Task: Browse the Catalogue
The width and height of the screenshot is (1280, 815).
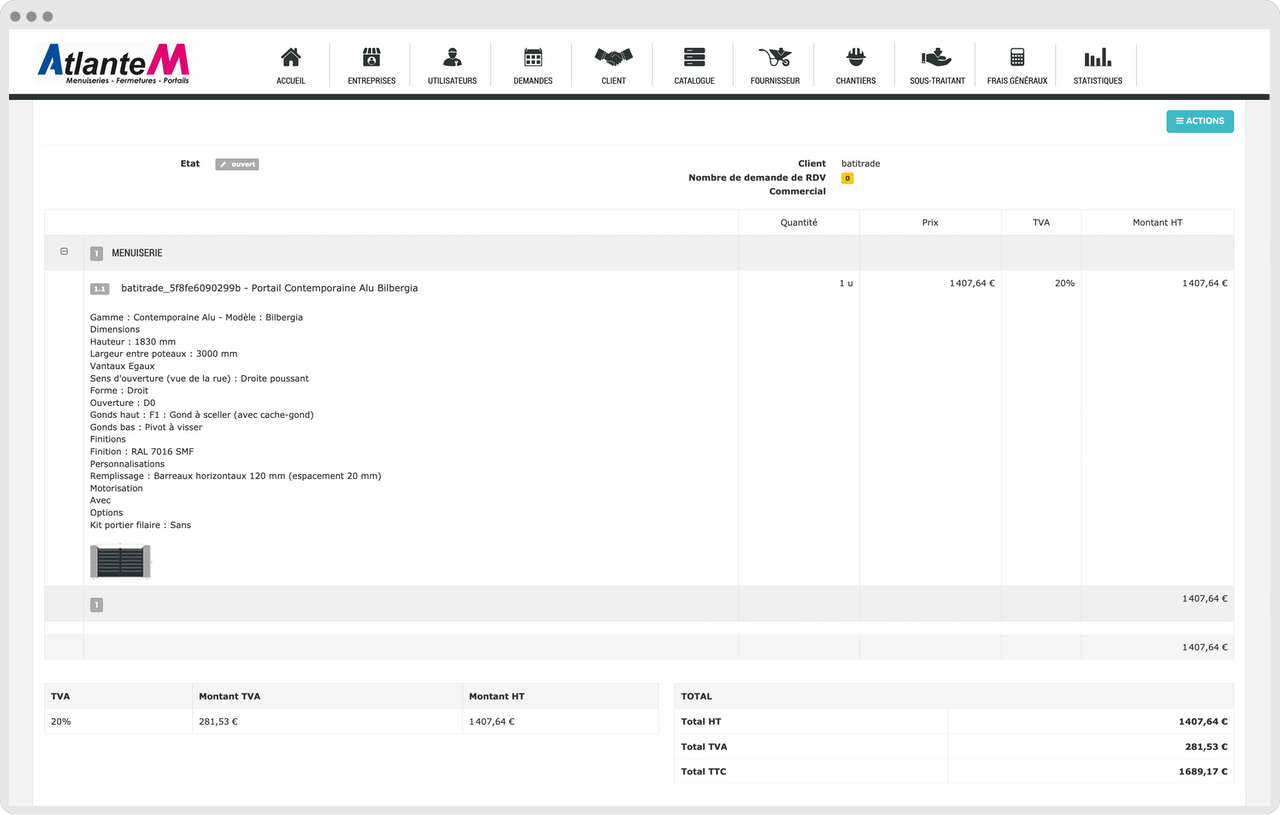Action: point(693,64)
